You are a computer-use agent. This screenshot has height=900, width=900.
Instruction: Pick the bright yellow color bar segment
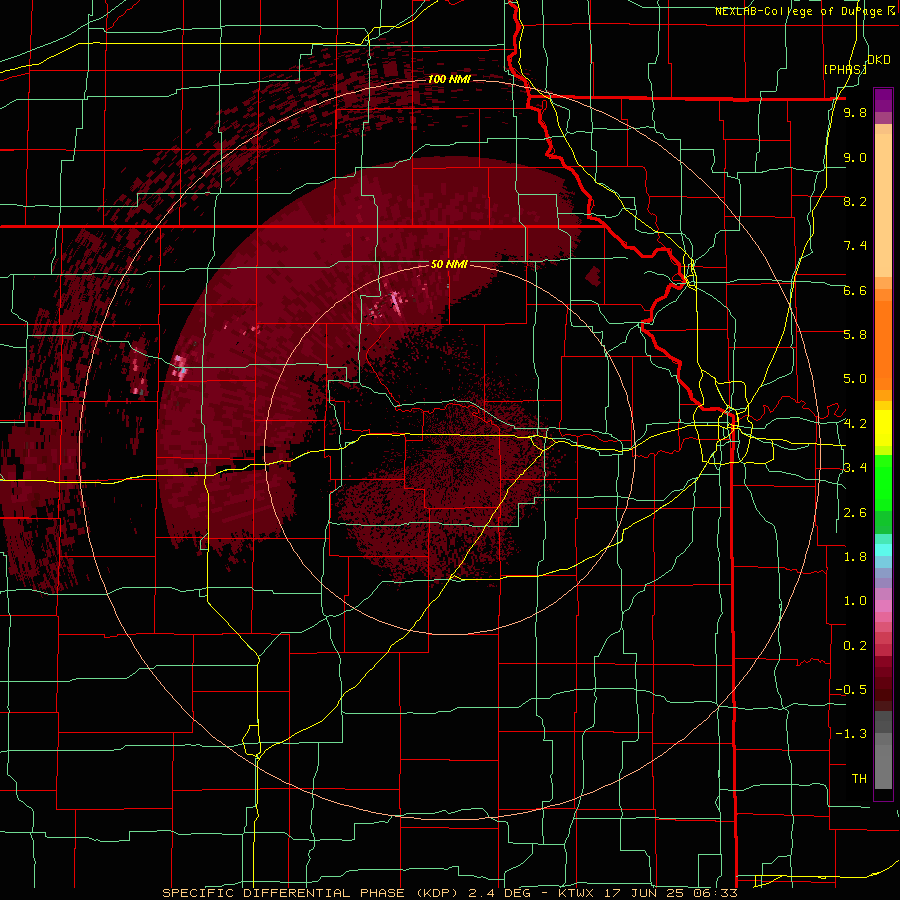883,428
